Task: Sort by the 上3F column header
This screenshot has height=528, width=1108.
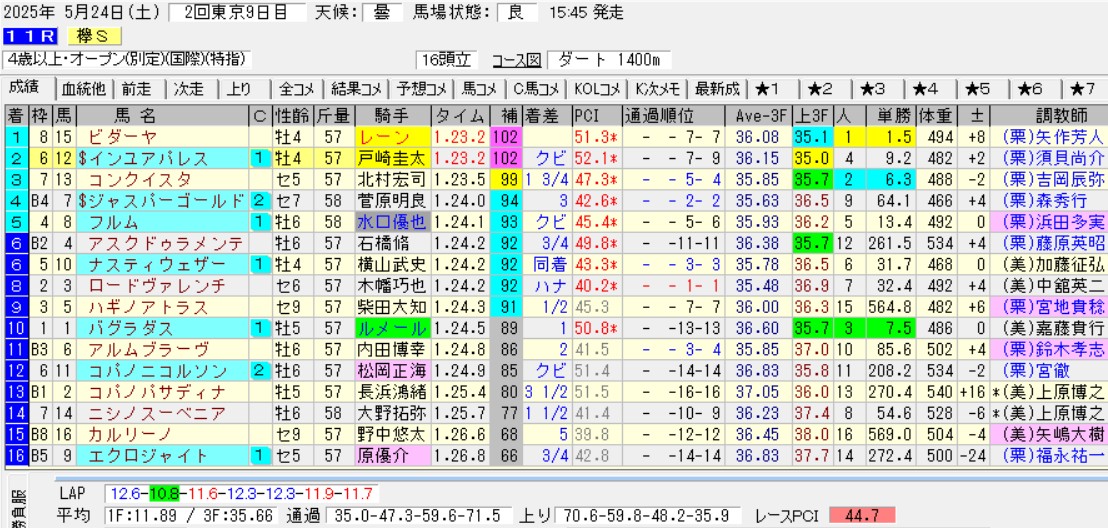Action: pyautogui.click(x=811, y=114)
